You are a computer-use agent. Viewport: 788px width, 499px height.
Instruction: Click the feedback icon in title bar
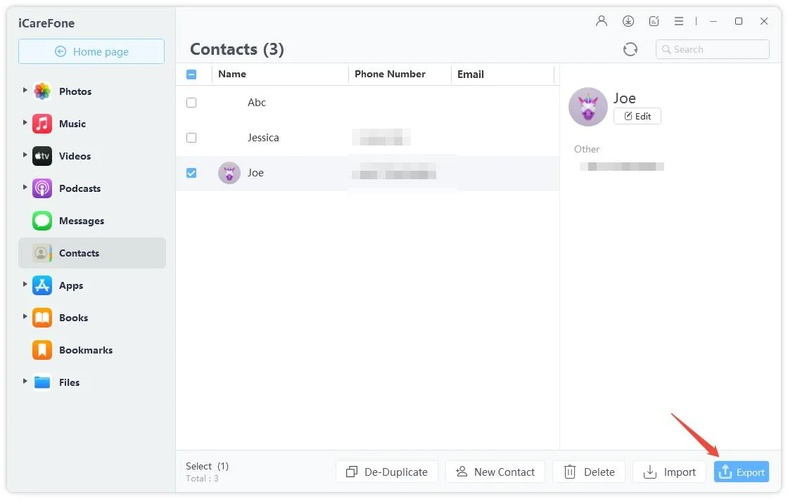click(x=654, y=21)
